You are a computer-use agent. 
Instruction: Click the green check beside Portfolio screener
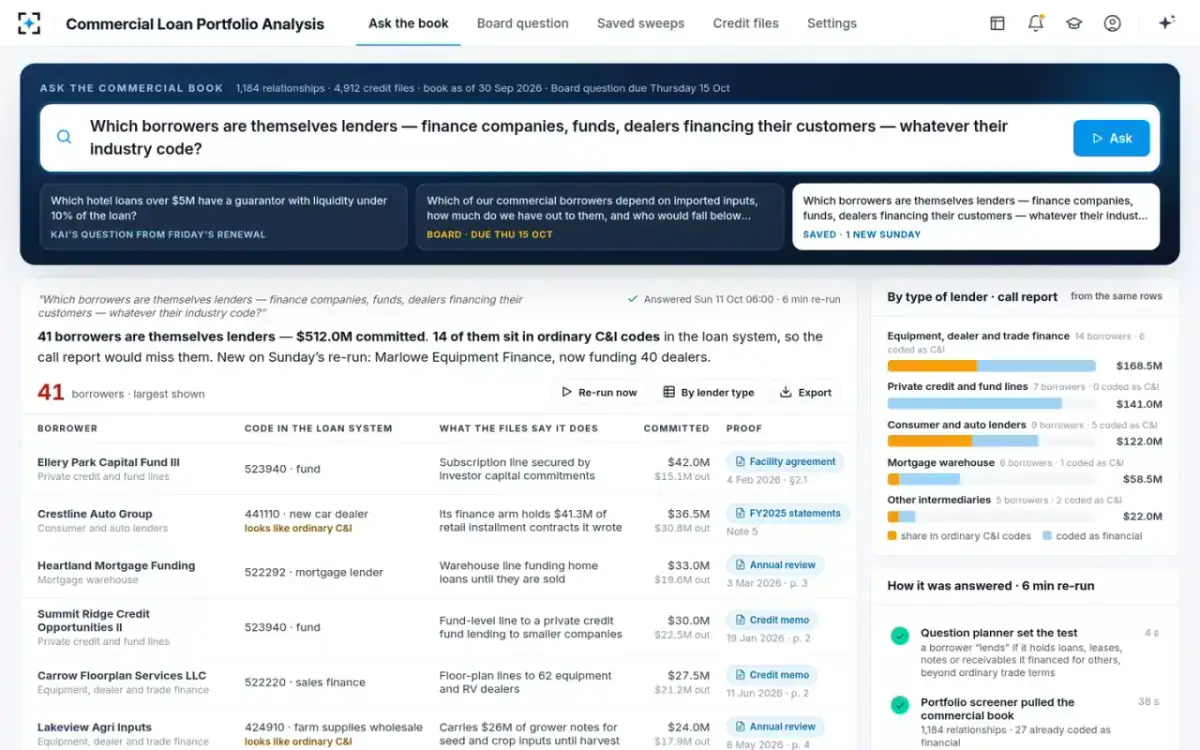click(900, 705)
